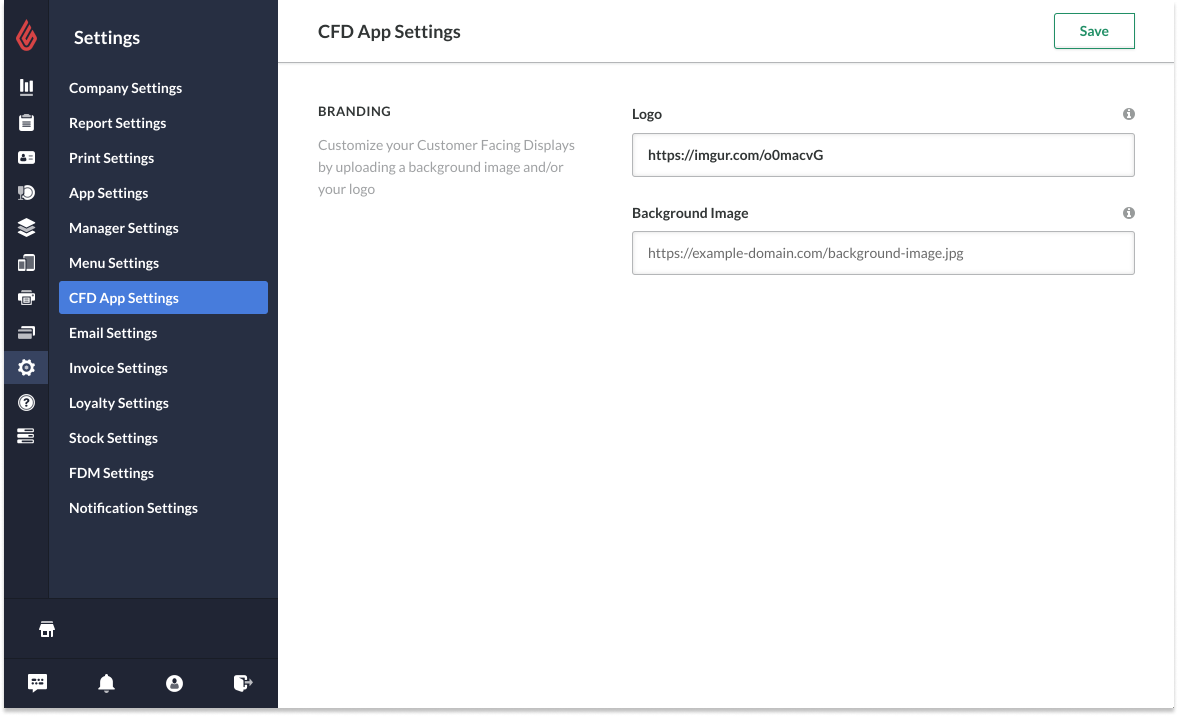Open the help question mark icon
The image size is (1178, 716).
point(26,403)
